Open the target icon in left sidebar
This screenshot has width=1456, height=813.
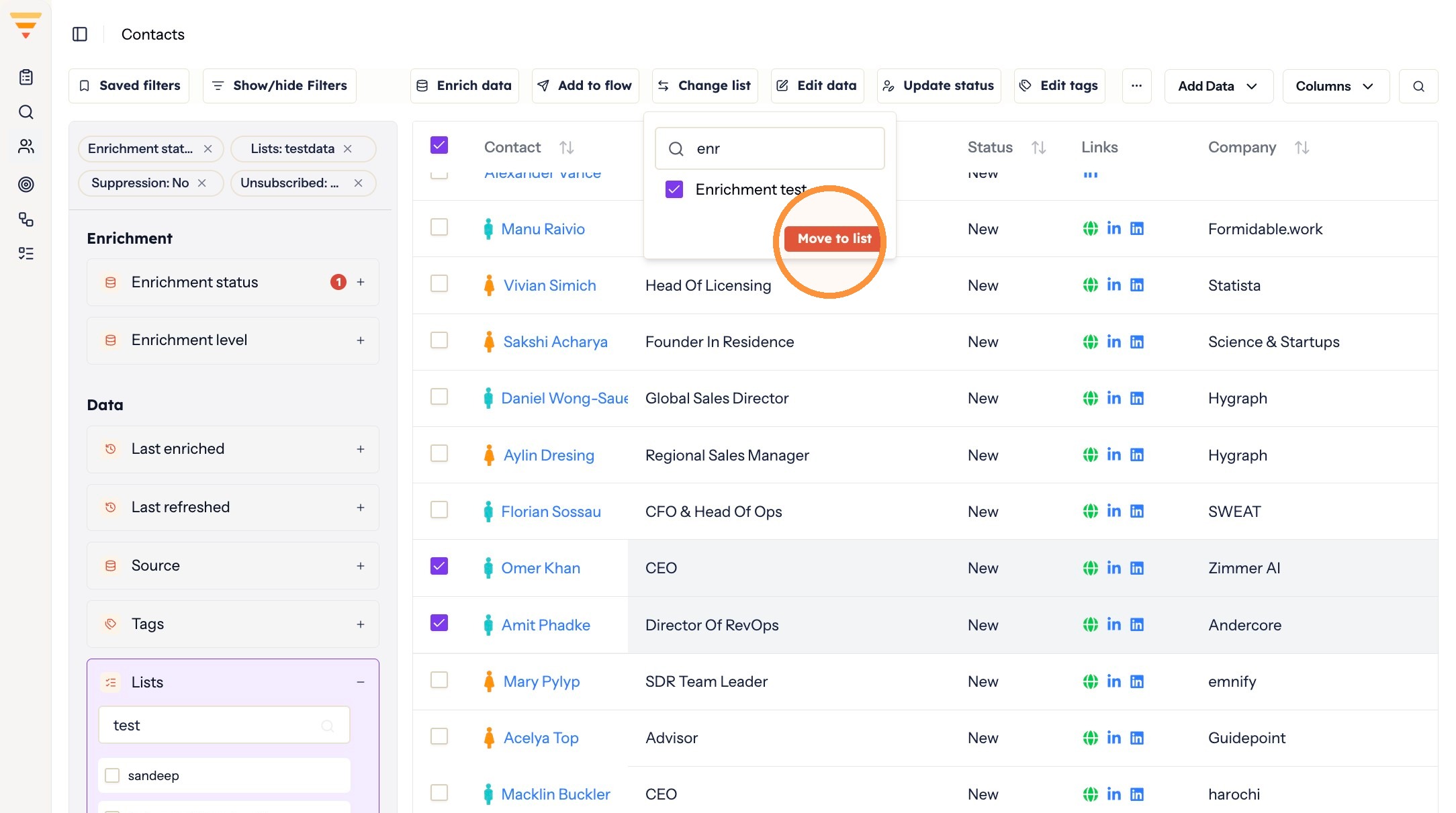pyautogui.click(x=26, y=184)
